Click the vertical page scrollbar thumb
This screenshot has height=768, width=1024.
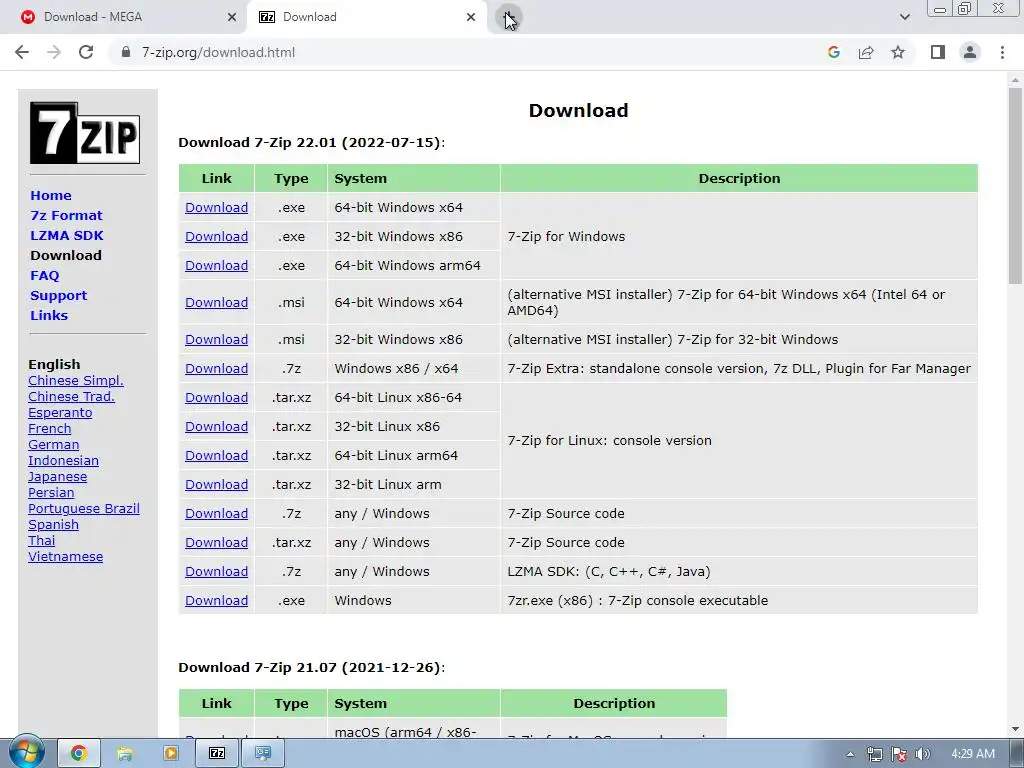[1015, 186]
